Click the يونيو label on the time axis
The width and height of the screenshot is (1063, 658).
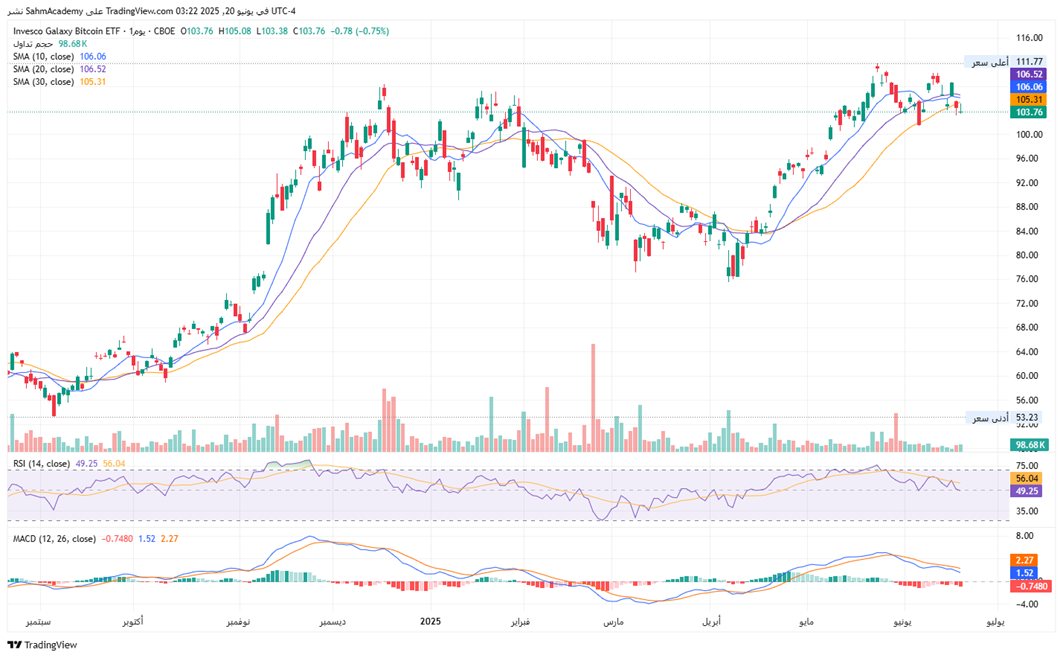pos(903,621)
